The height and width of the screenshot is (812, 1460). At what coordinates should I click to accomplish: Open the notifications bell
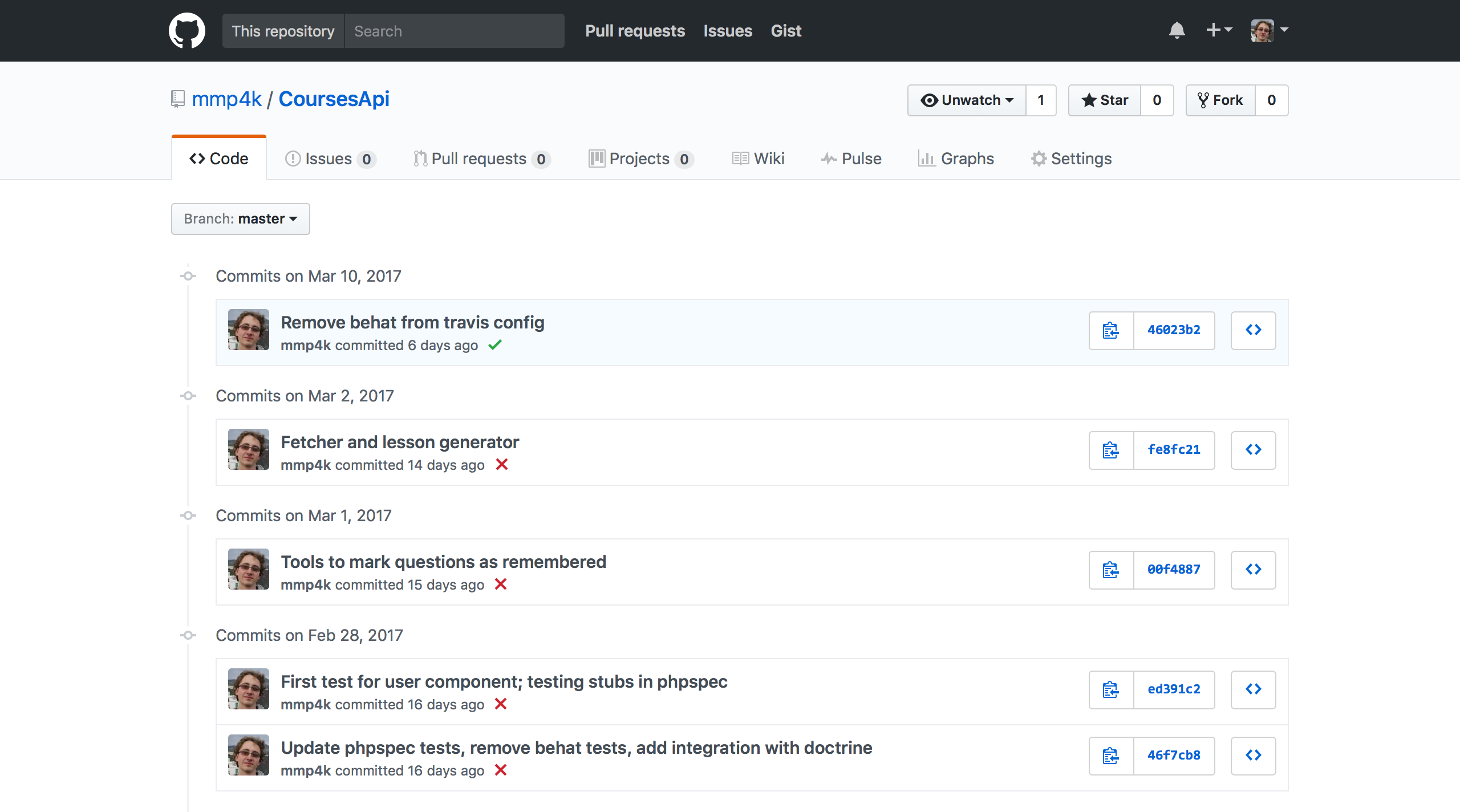click(1177, 30)
